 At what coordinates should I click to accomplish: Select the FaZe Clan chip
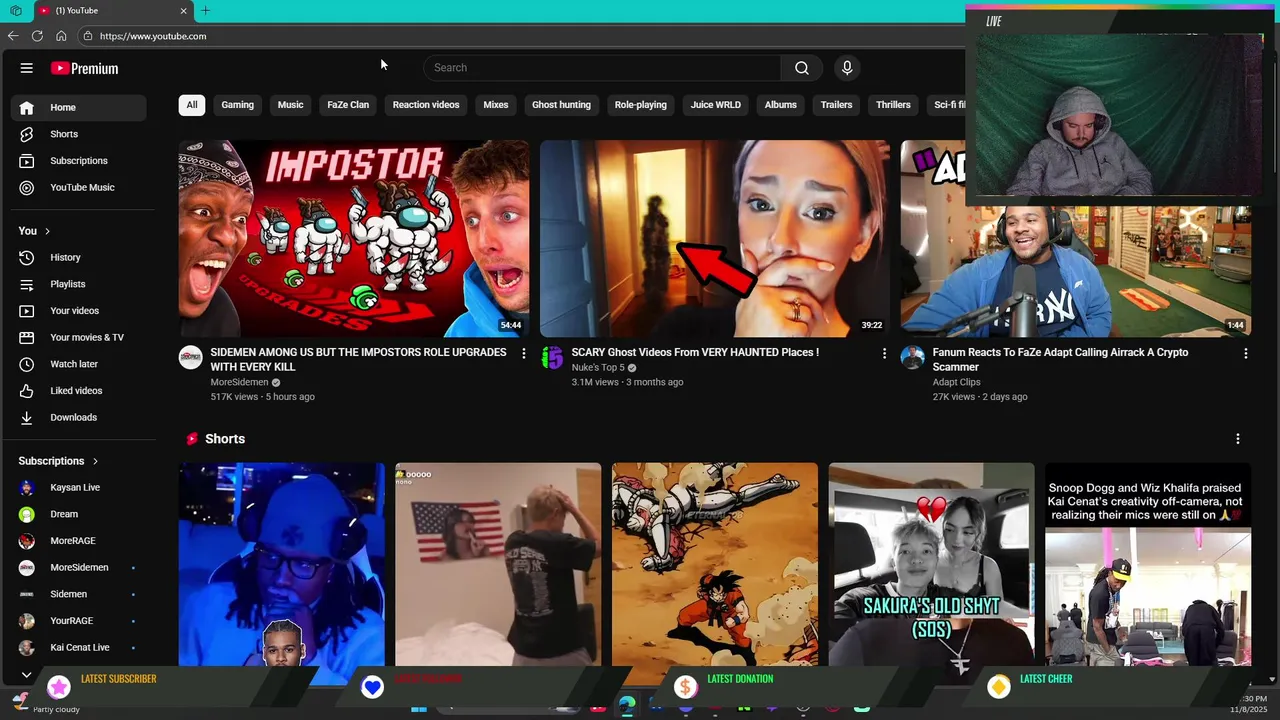[348, 105]
